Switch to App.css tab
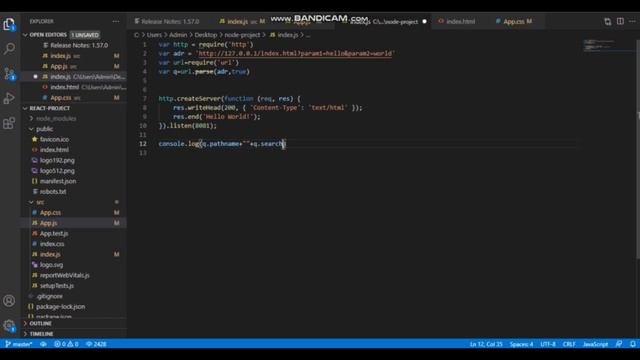The image size is (640, 360). tap(514, 21)
